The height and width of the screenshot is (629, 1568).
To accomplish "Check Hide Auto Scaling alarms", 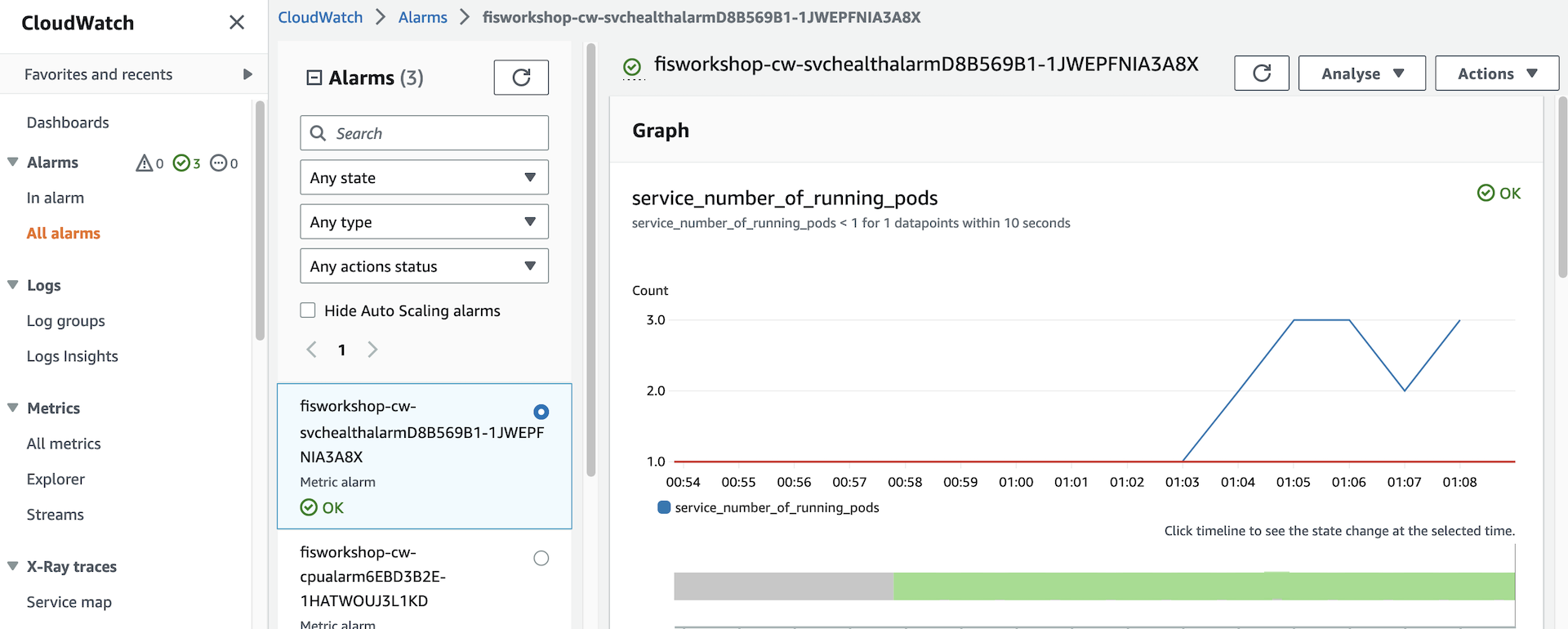I will (308, 310).
